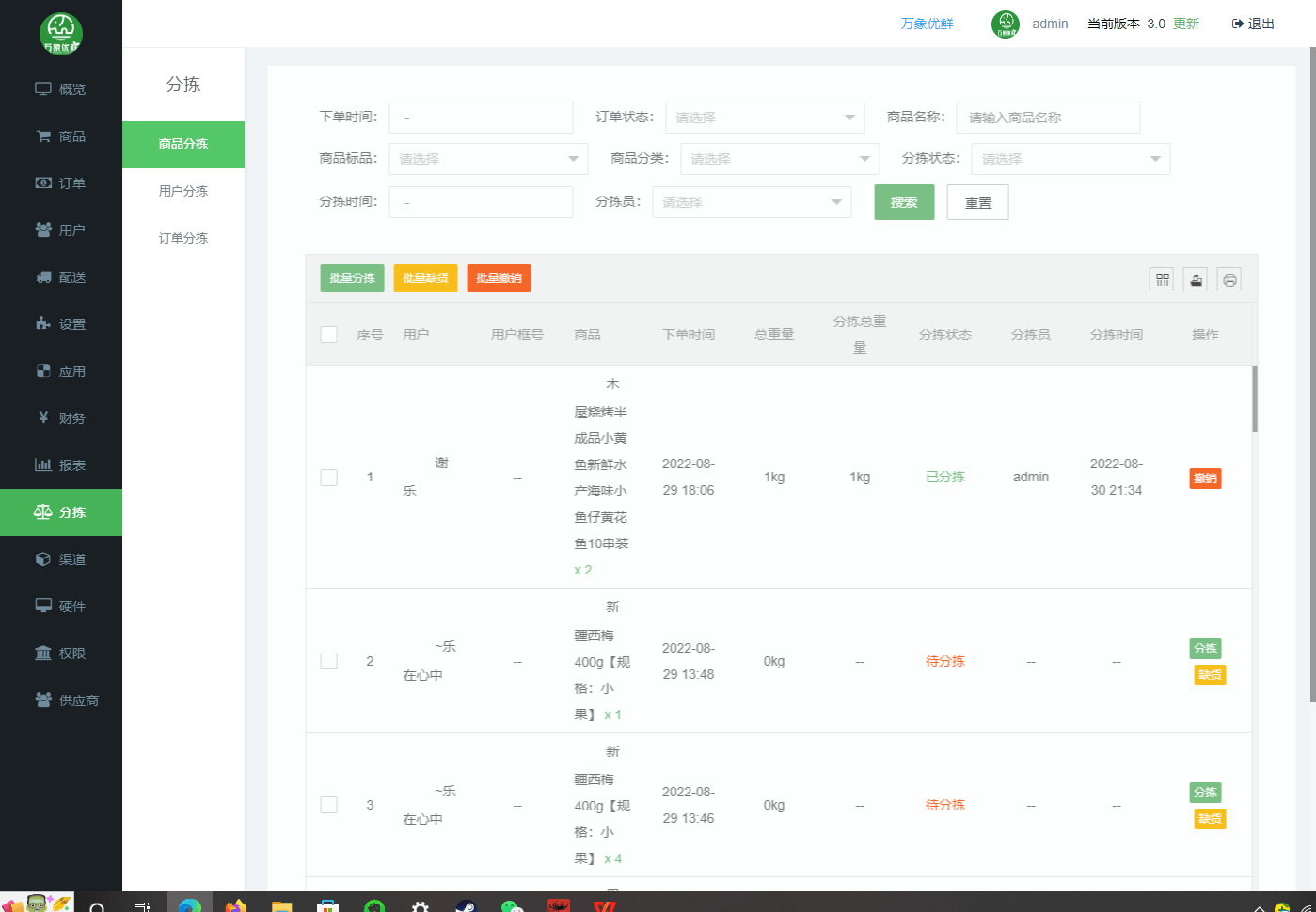Switch to the 订单分拣 tab

click(x=183, y=238)
